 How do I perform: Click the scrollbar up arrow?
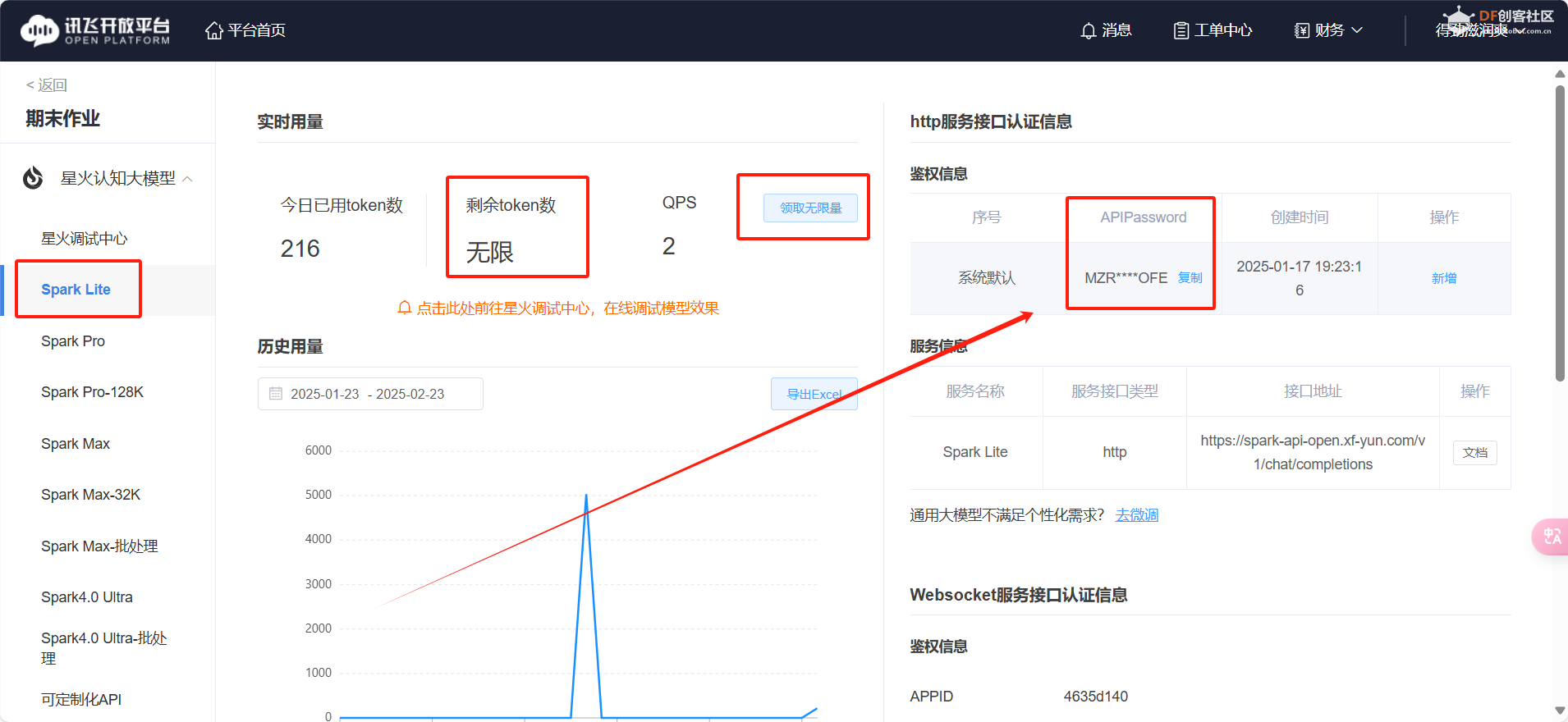[x=1560, y=74]
